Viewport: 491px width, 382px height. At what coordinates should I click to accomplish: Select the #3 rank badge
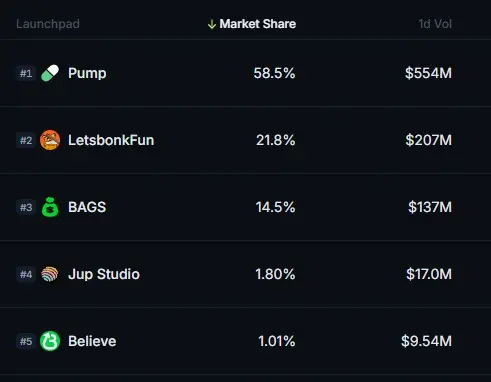click(x=26, y=207)
